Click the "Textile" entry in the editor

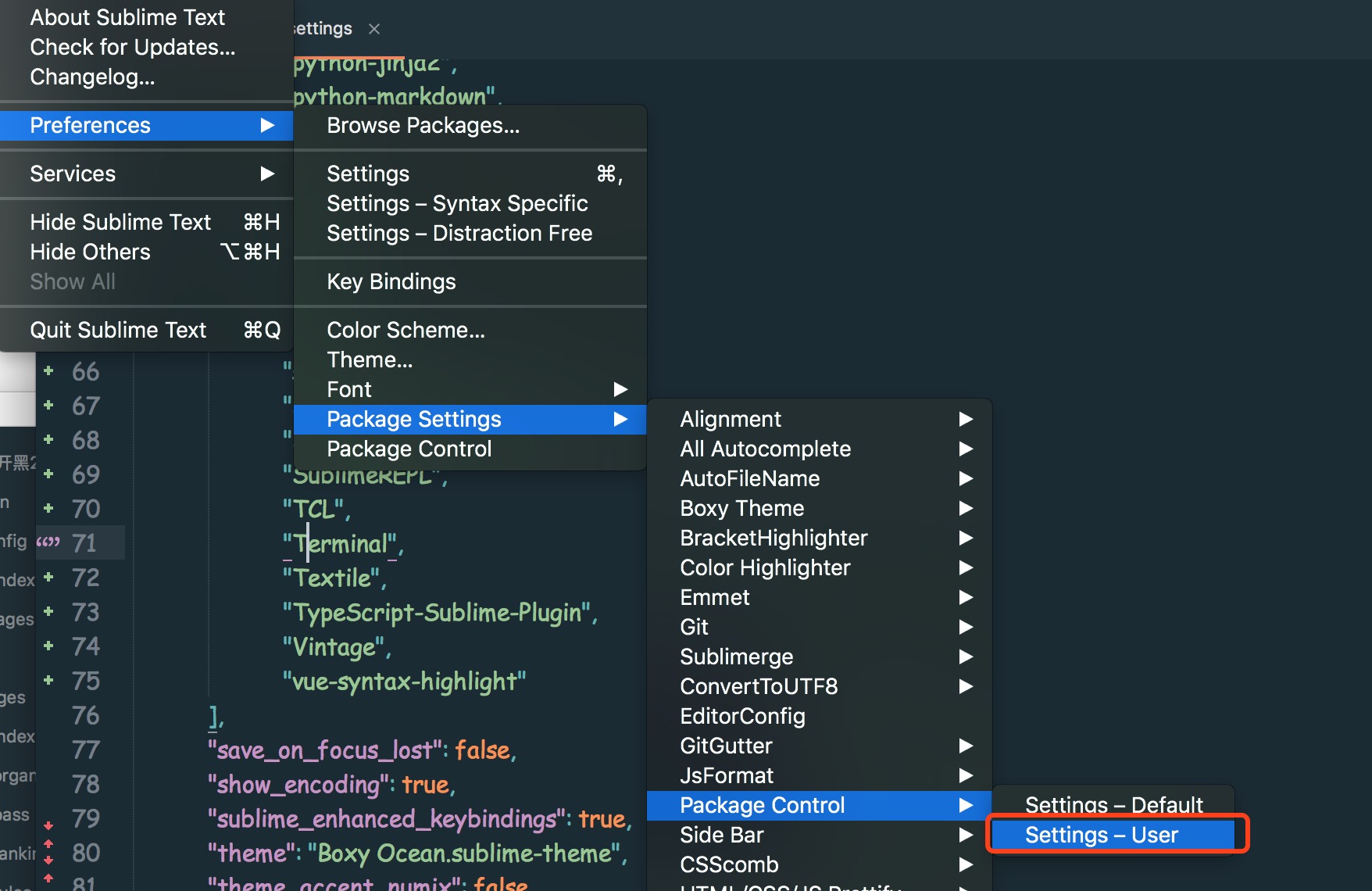click(x=330, y=578)
